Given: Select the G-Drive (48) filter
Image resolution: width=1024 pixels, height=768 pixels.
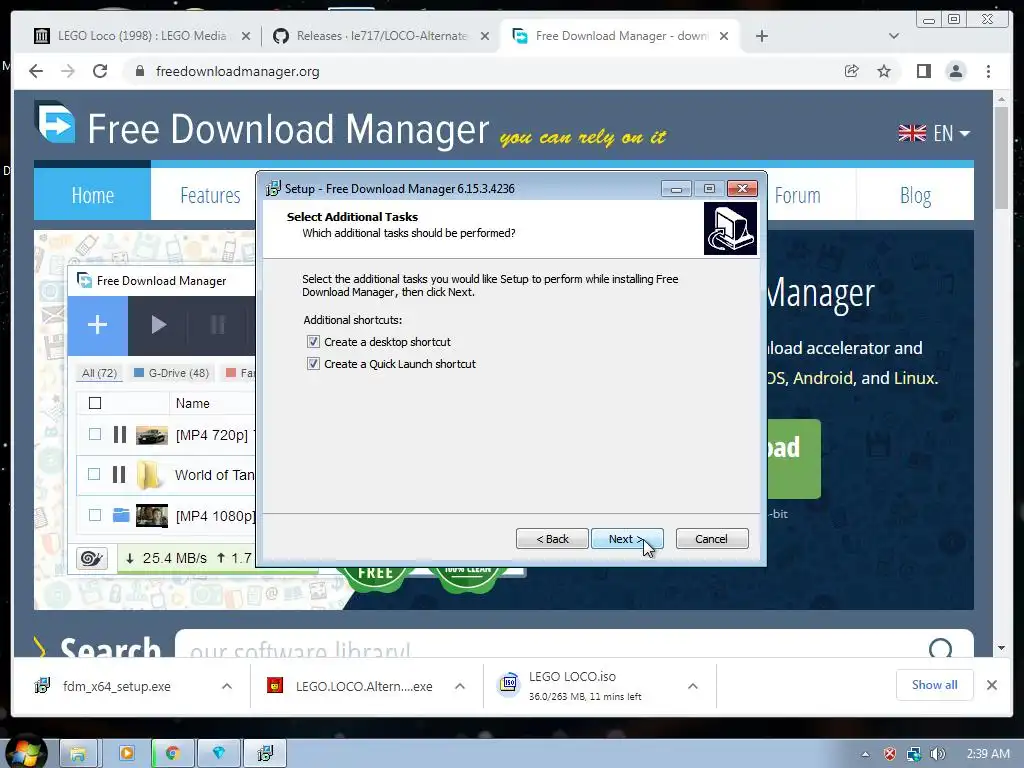Looking at the screenshot, I should pyautogui.click(x=171, y=373).
